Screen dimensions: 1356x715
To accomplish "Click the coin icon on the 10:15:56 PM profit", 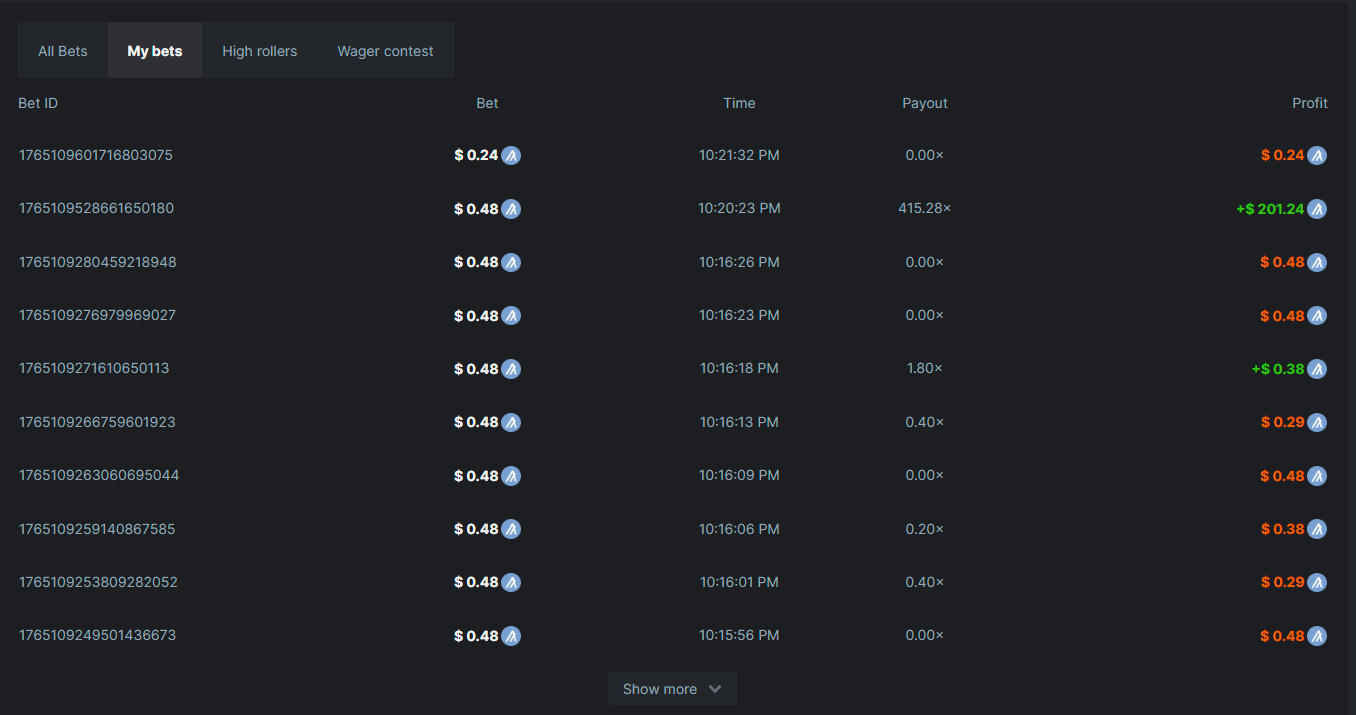I will tap(1317, 636).
